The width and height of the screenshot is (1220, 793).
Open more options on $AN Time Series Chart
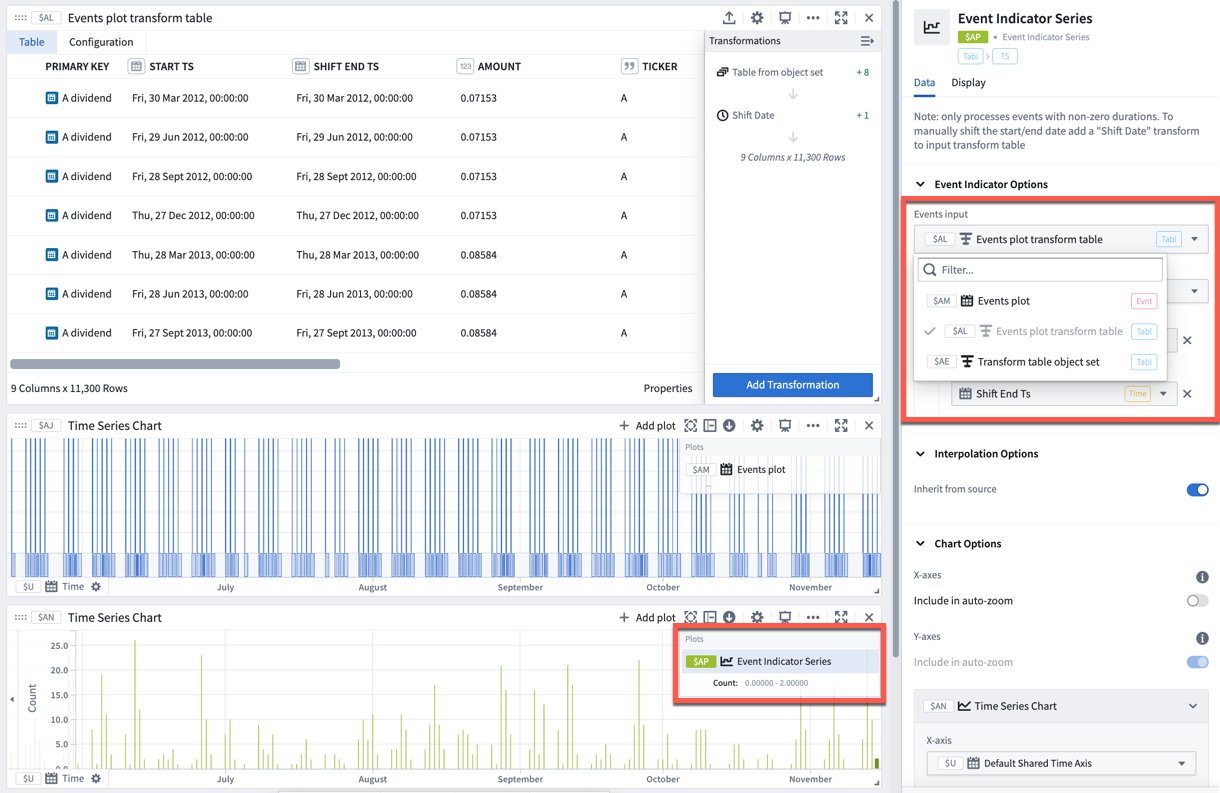[x=813, y=618]
